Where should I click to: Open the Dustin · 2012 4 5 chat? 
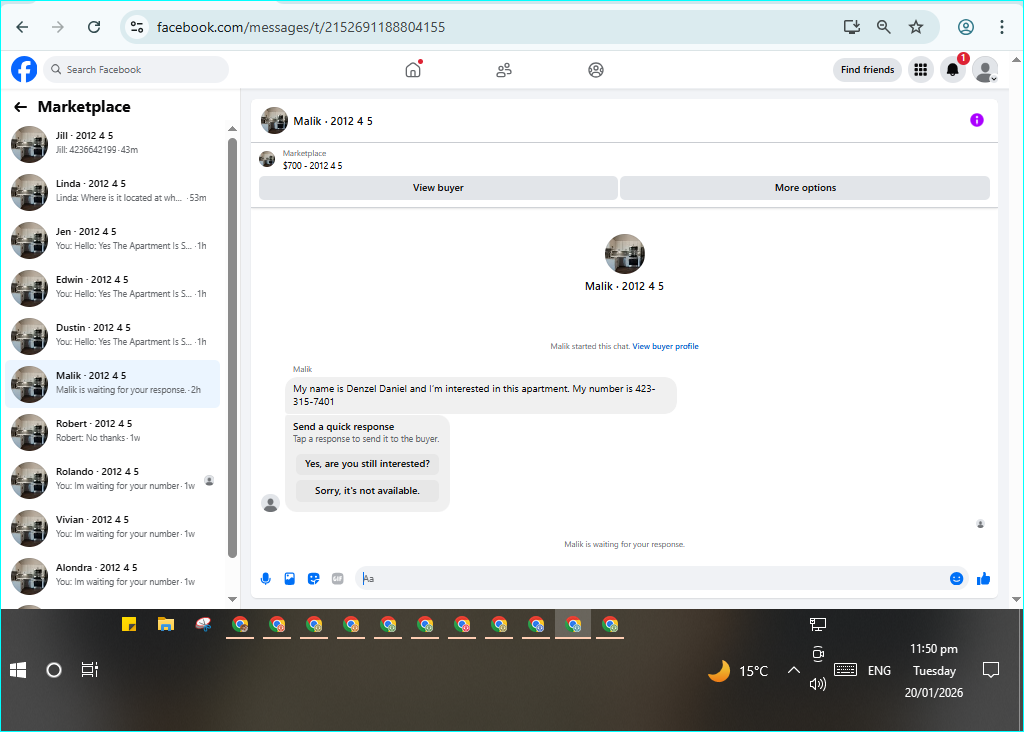112,335
